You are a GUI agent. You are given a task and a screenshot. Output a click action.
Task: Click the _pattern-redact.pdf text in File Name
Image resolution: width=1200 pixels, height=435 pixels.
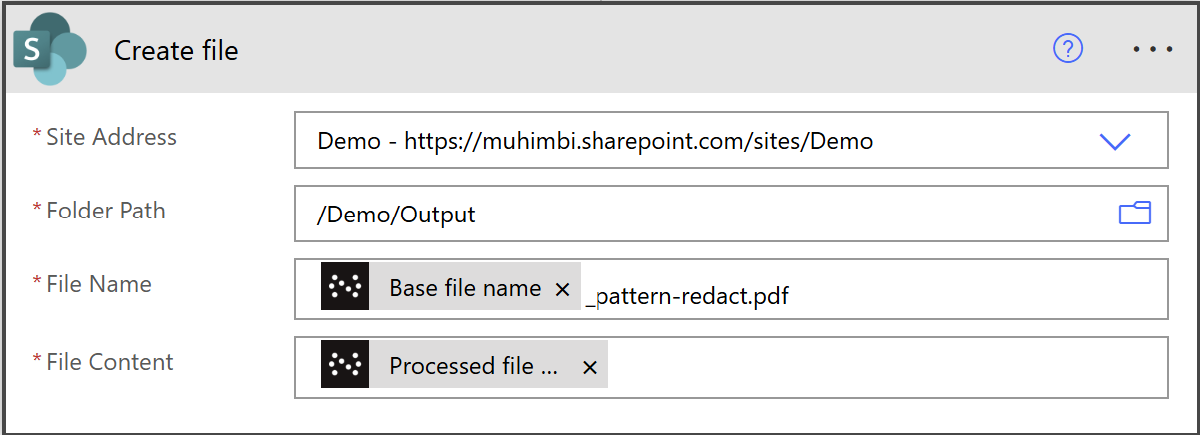click(x=687, y=296)
